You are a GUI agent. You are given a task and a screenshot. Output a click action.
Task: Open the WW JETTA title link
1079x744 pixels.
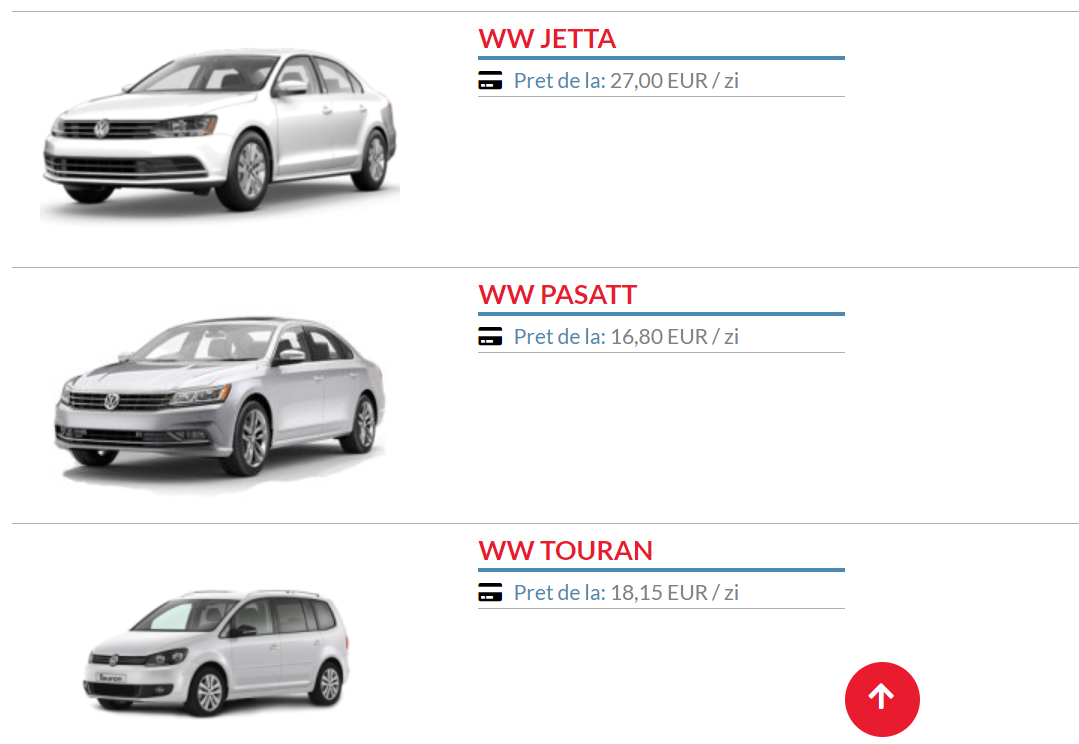pos(547,39)
